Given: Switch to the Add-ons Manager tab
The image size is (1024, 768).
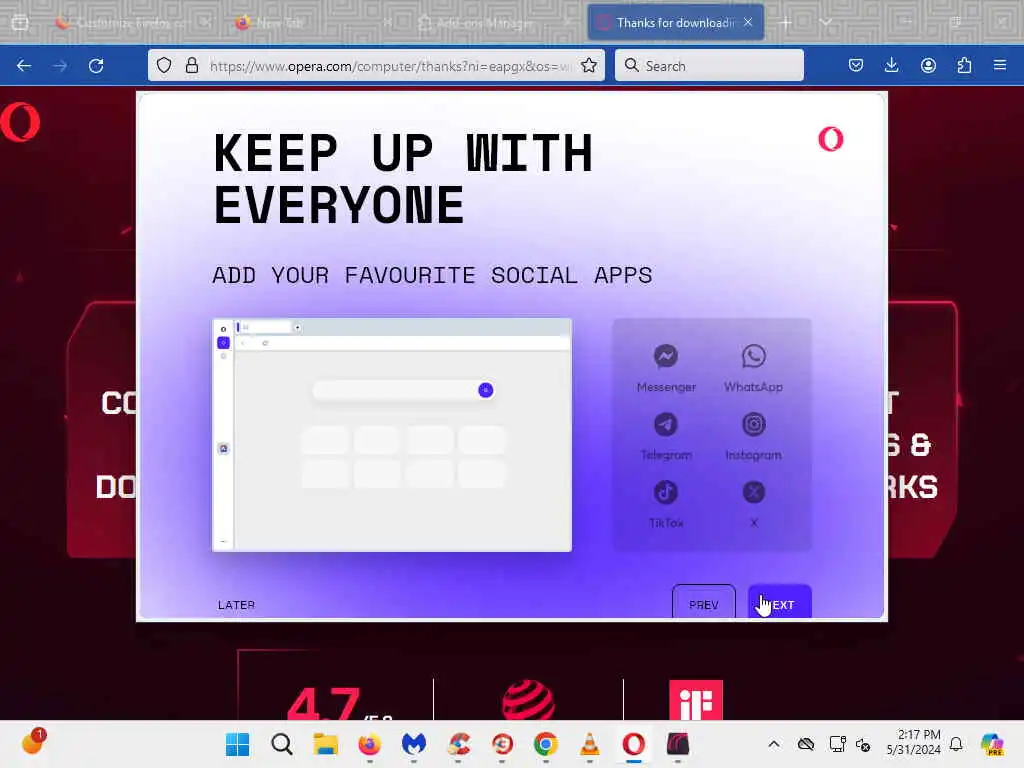Looking at the screenshot, I should click(x=494, y=23).
